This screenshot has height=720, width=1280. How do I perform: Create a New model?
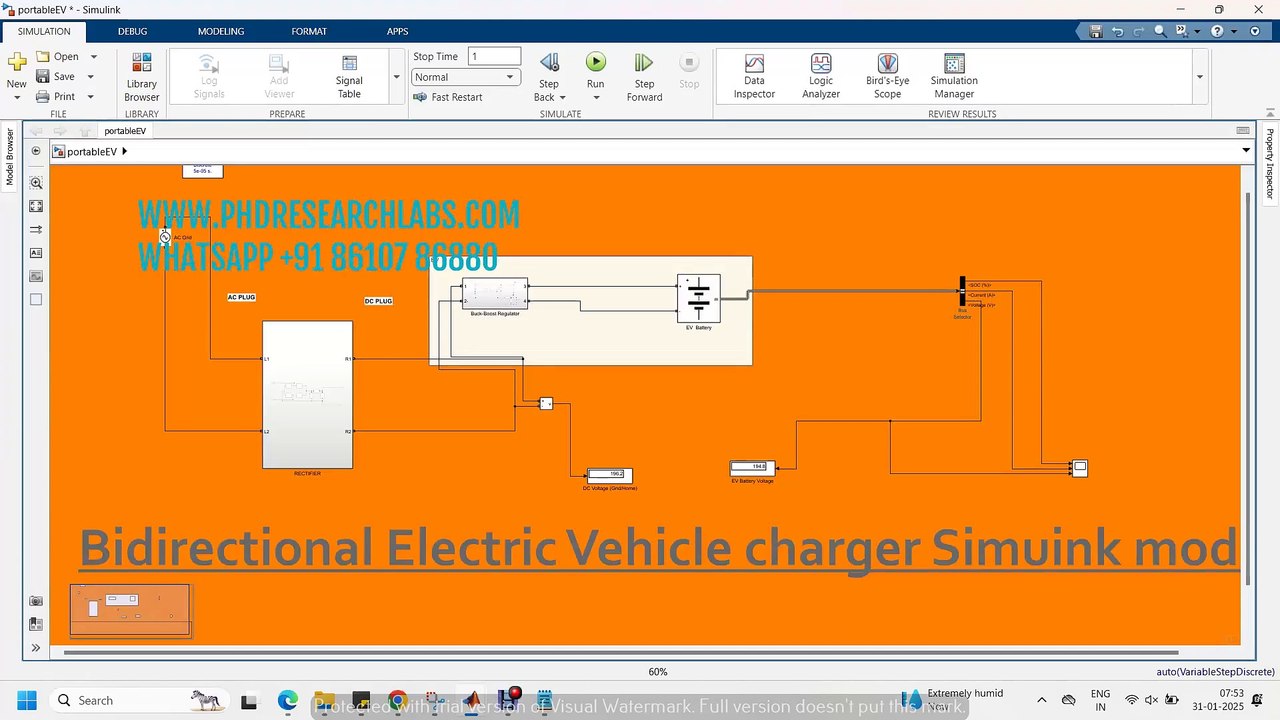(x=17, y=72)
